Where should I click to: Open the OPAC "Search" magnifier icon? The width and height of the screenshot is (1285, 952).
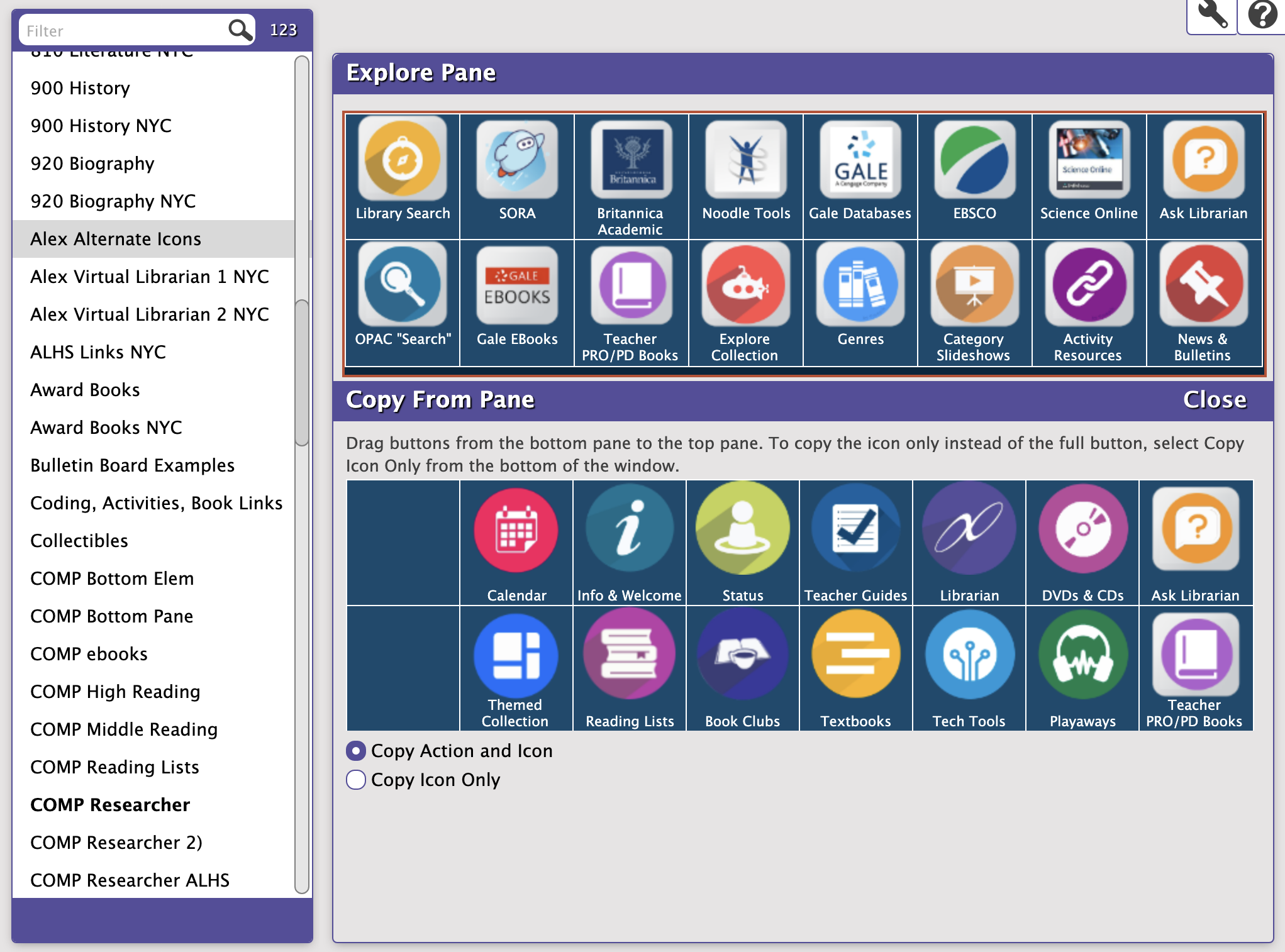(403, 285)
